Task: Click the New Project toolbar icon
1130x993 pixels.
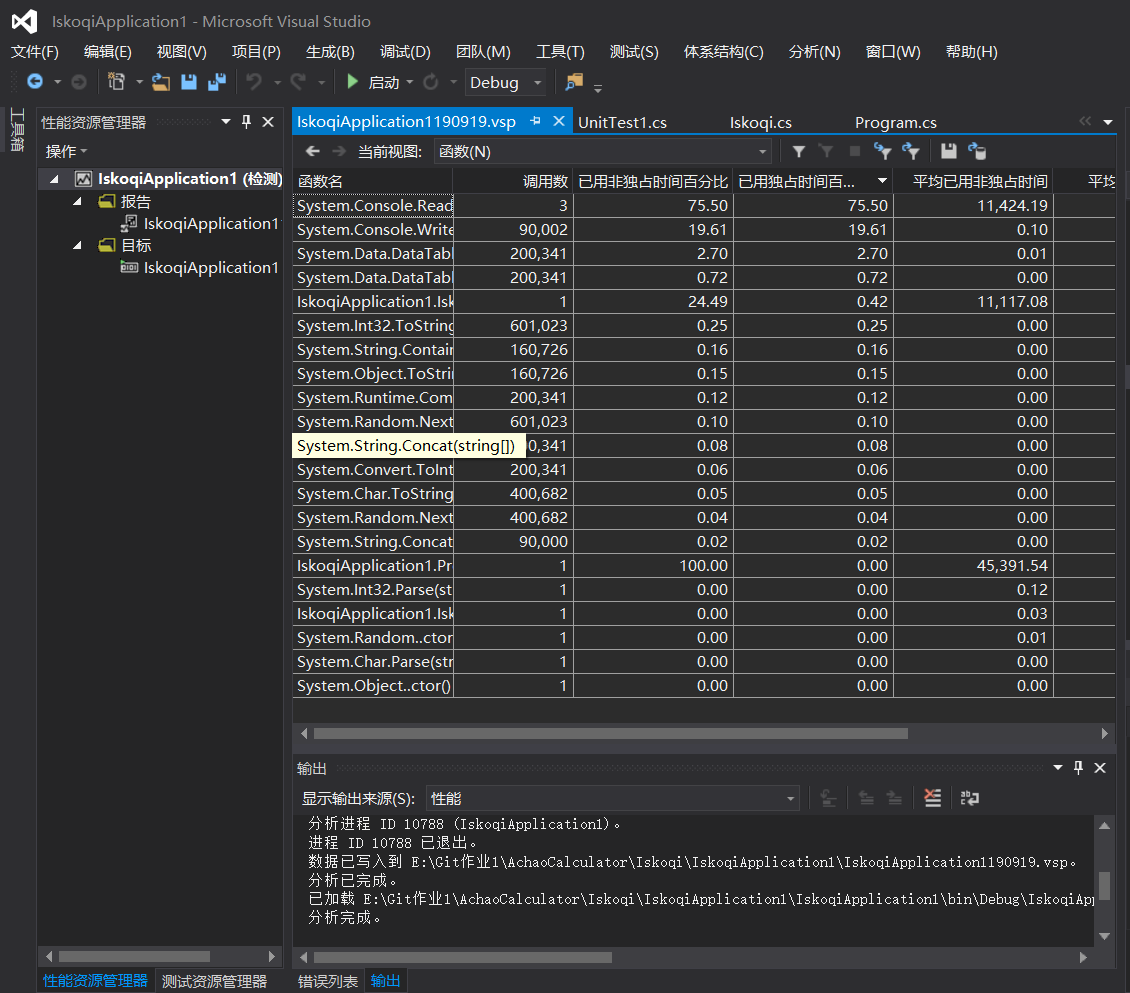Action: pos(116,82)
